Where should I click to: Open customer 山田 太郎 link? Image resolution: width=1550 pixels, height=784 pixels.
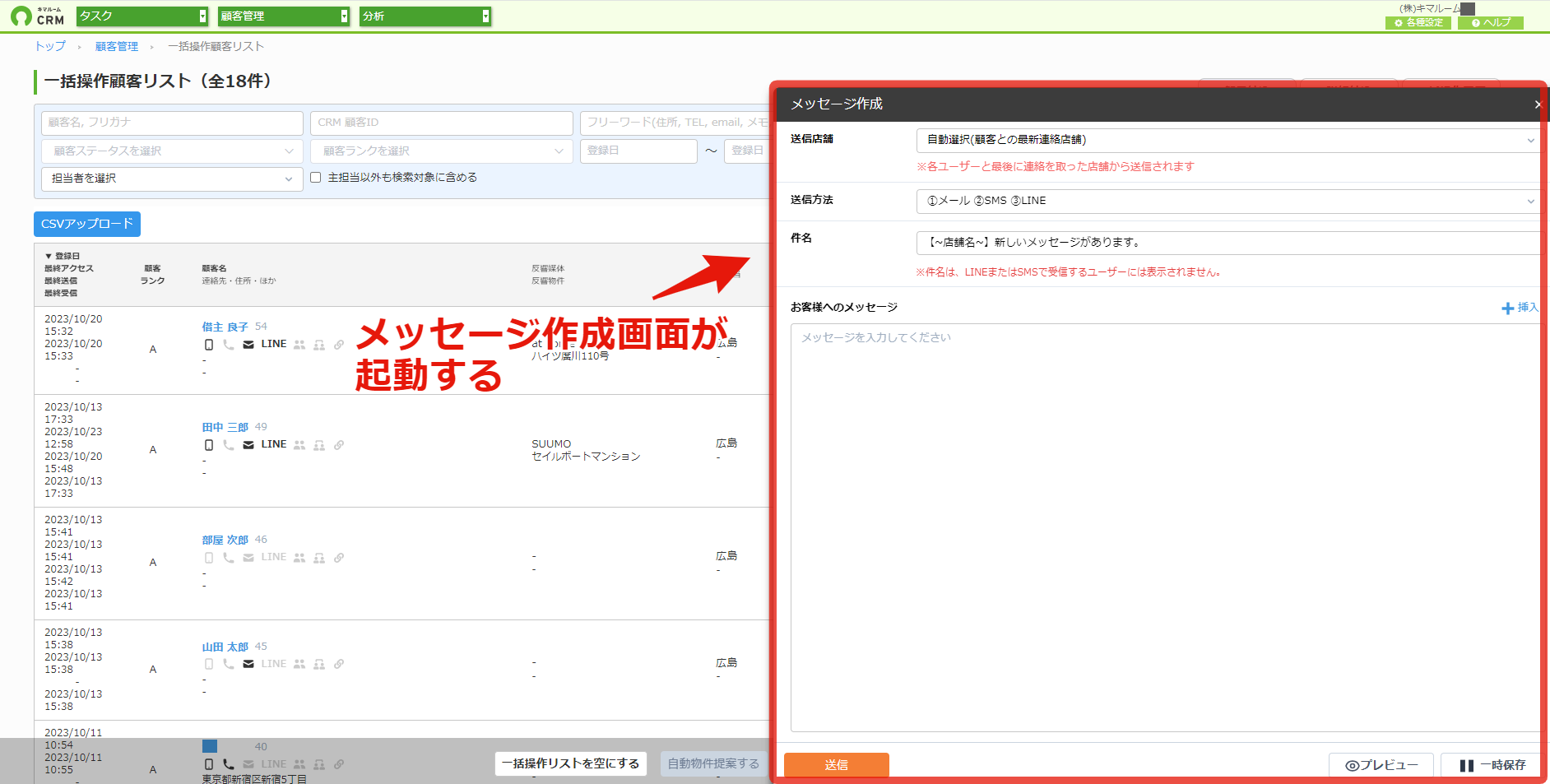coord(225,647)
